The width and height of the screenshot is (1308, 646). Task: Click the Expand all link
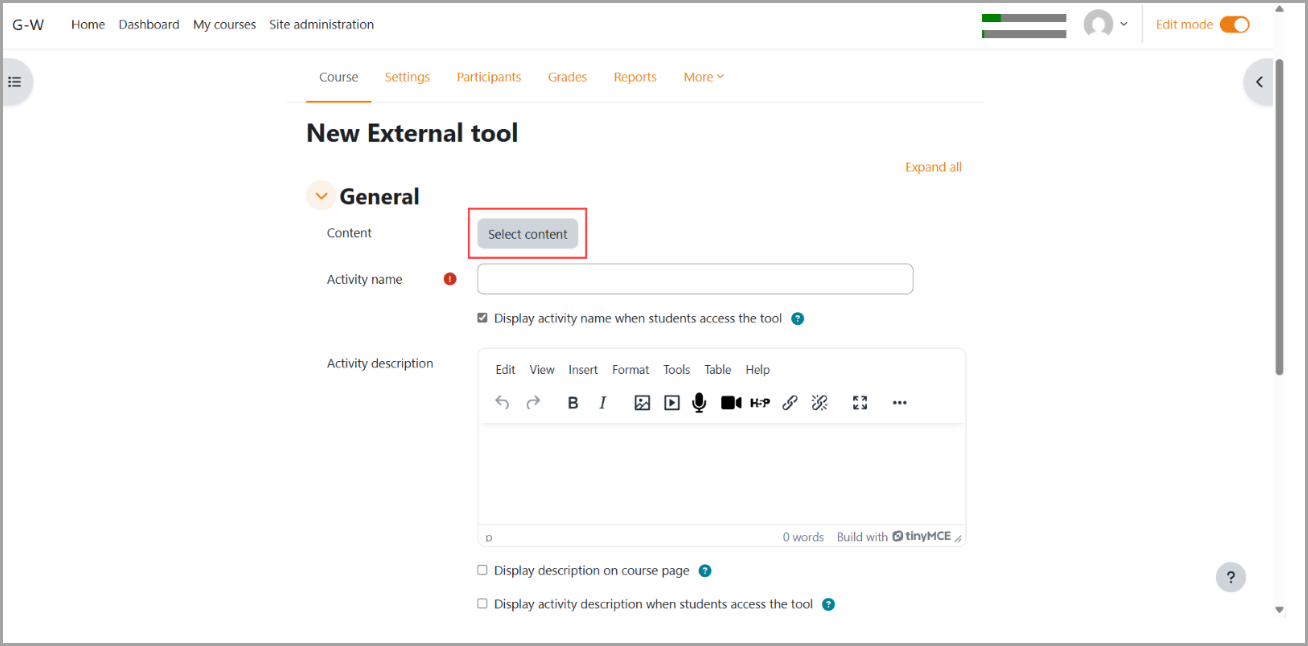[933, 167]
